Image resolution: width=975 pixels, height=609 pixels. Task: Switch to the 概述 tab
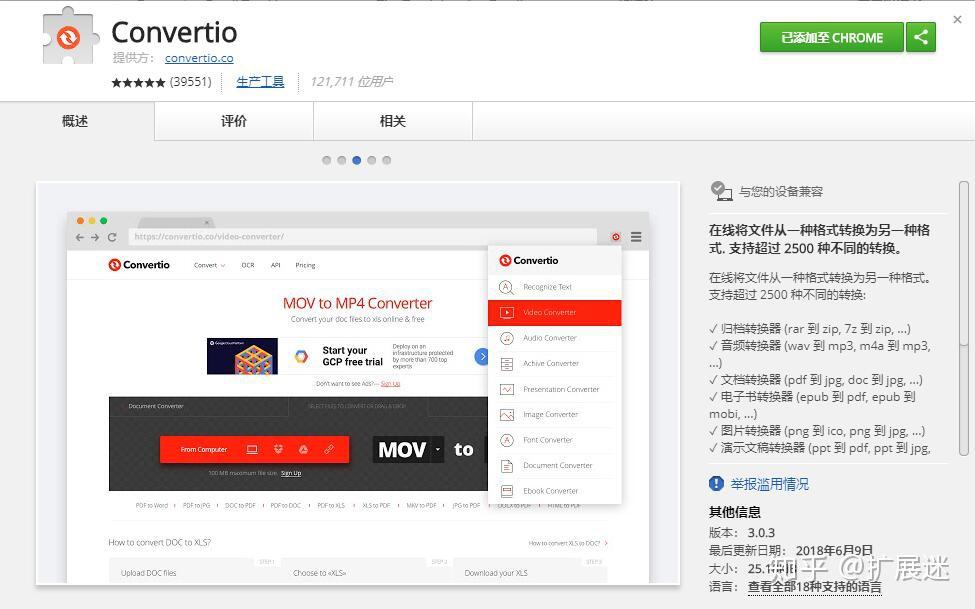point(77,121)
